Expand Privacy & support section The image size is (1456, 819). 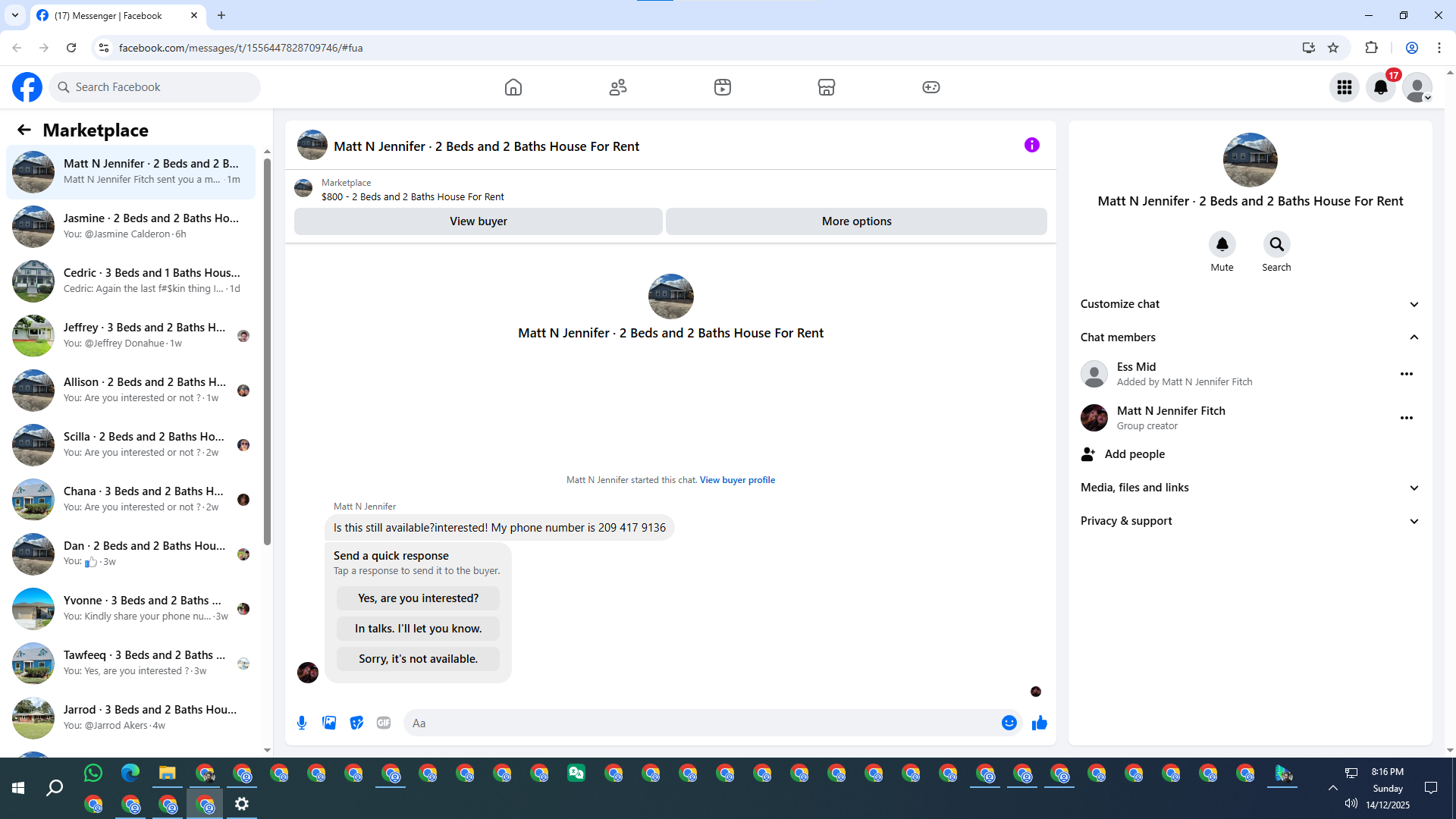pyautogui.click(x=1250, y=521)
